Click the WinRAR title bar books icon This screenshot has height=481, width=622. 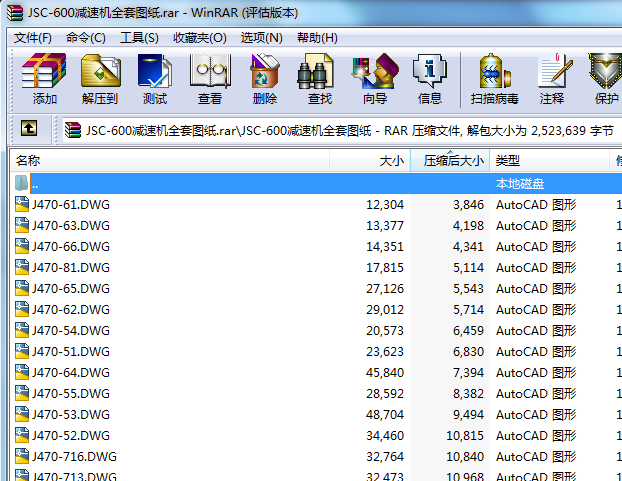coord(15,13)
